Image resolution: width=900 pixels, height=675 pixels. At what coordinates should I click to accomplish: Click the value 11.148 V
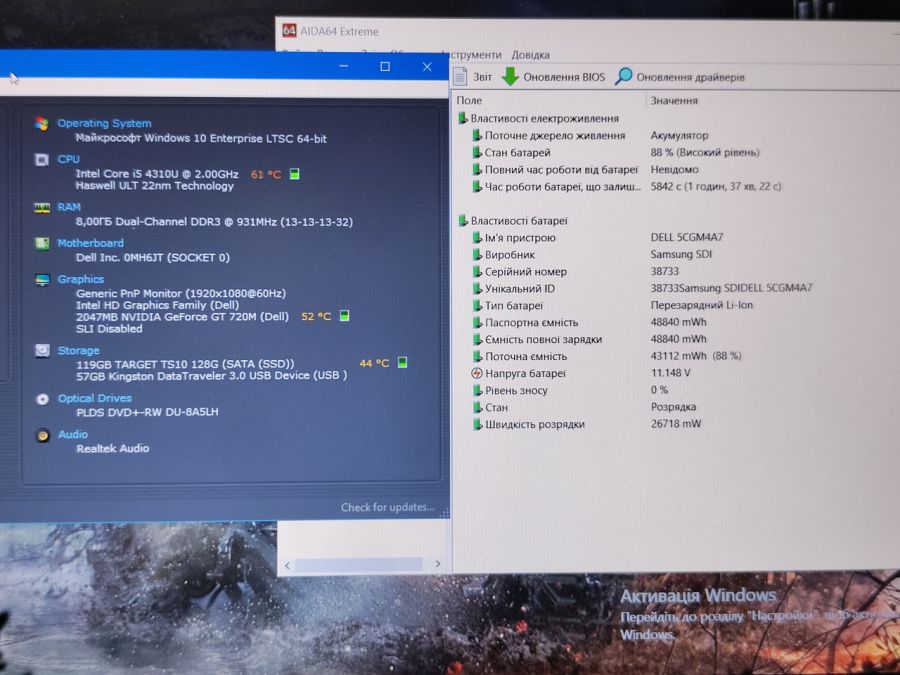(670, 373)
